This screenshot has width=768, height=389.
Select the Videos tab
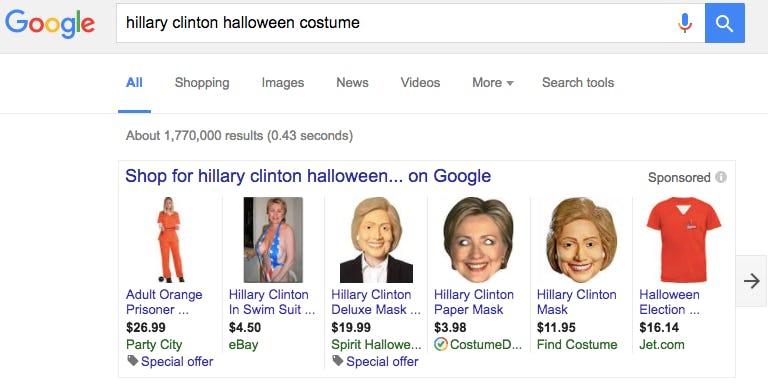pos(420,83)
